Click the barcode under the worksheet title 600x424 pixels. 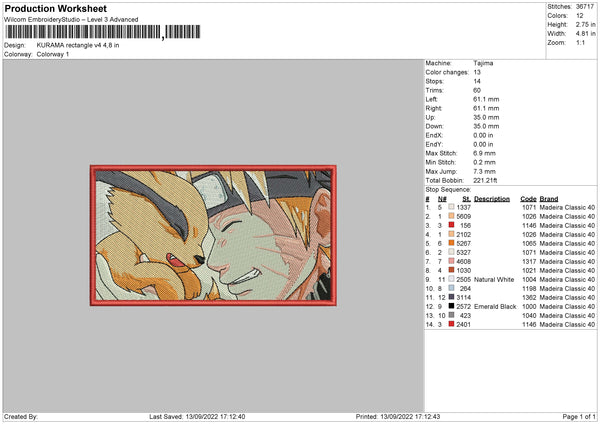pyautogui.click(x=103, y=32)
